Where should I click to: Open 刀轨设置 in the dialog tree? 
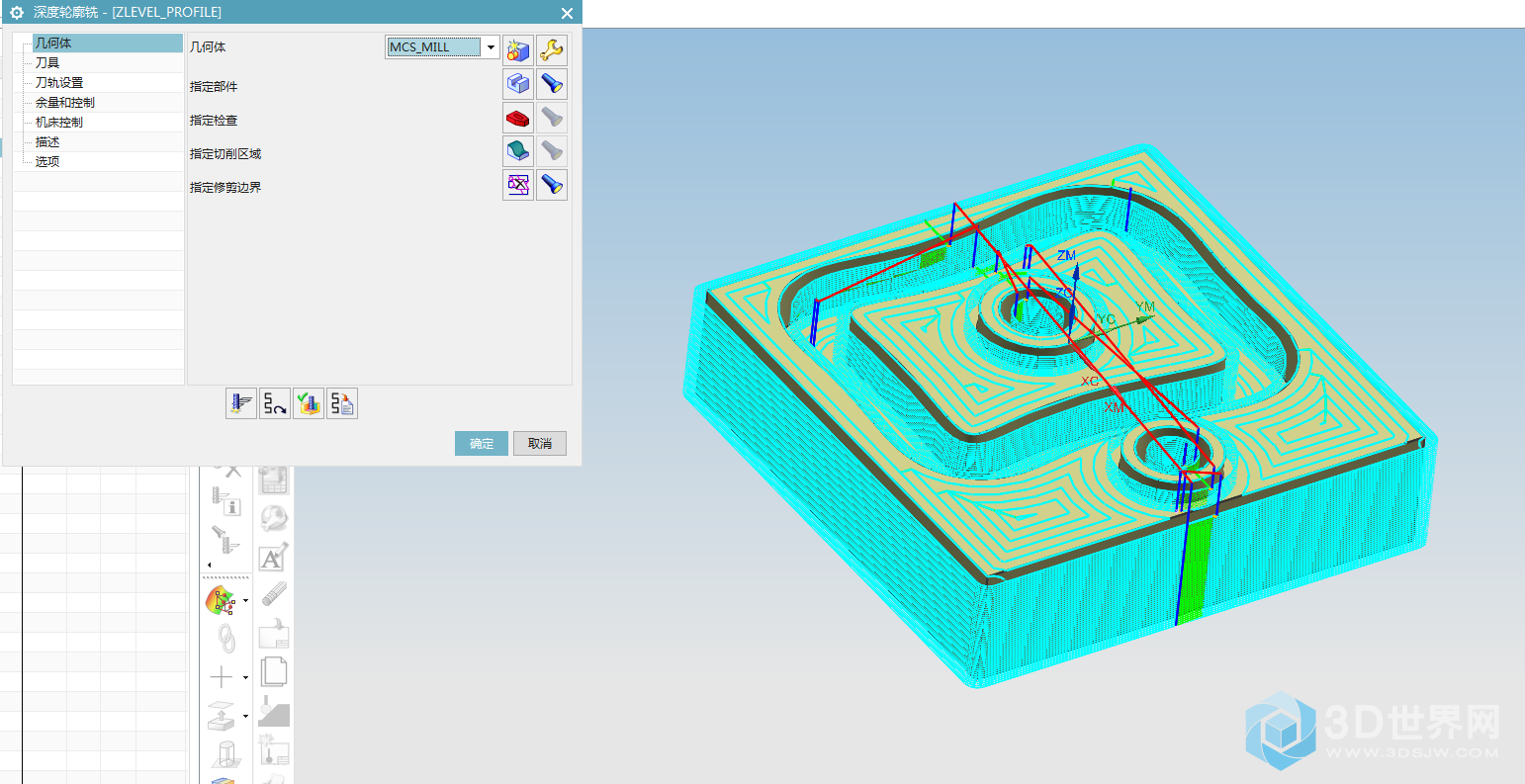tap(59, 82)
